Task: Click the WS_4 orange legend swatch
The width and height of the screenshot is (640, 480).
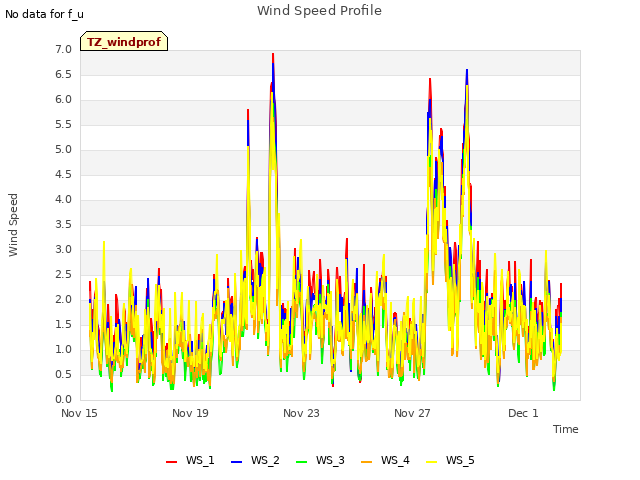Action: pos(367,461)
